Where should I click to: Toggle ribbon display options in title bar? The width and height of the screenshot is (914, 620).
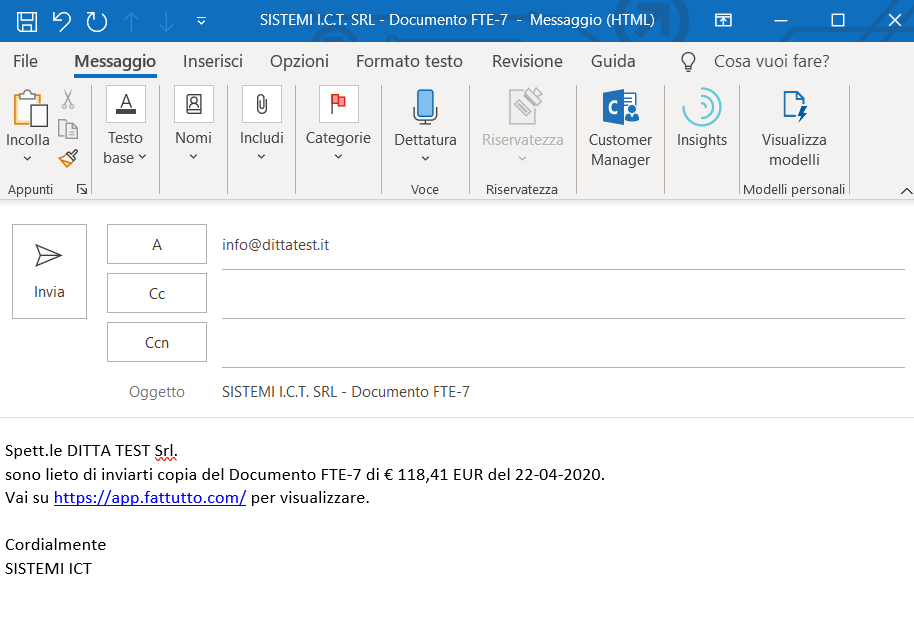(723, 21)
